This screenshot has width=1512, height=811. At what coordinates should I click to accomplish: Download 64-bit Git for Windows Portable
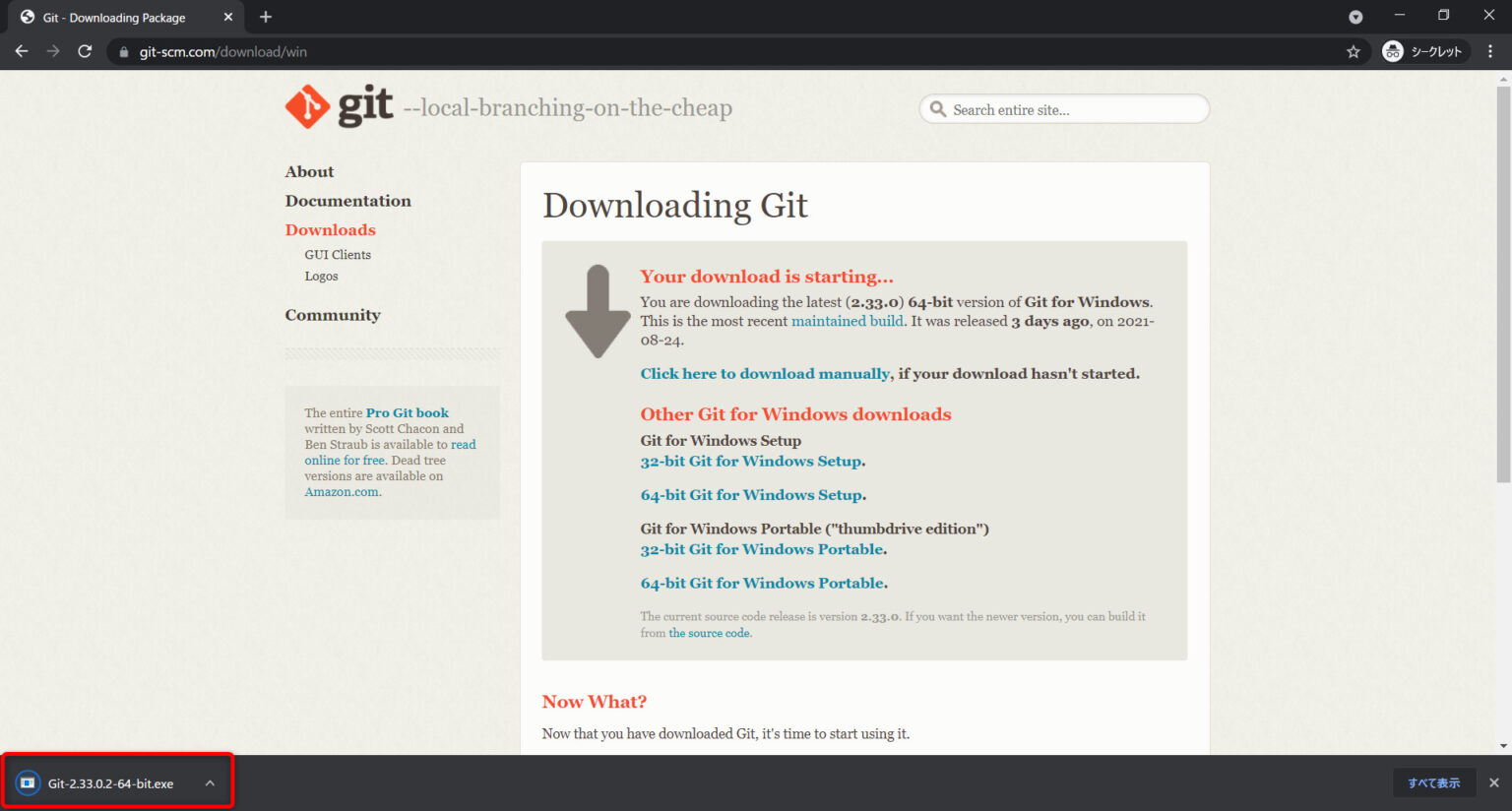point(763,584)
